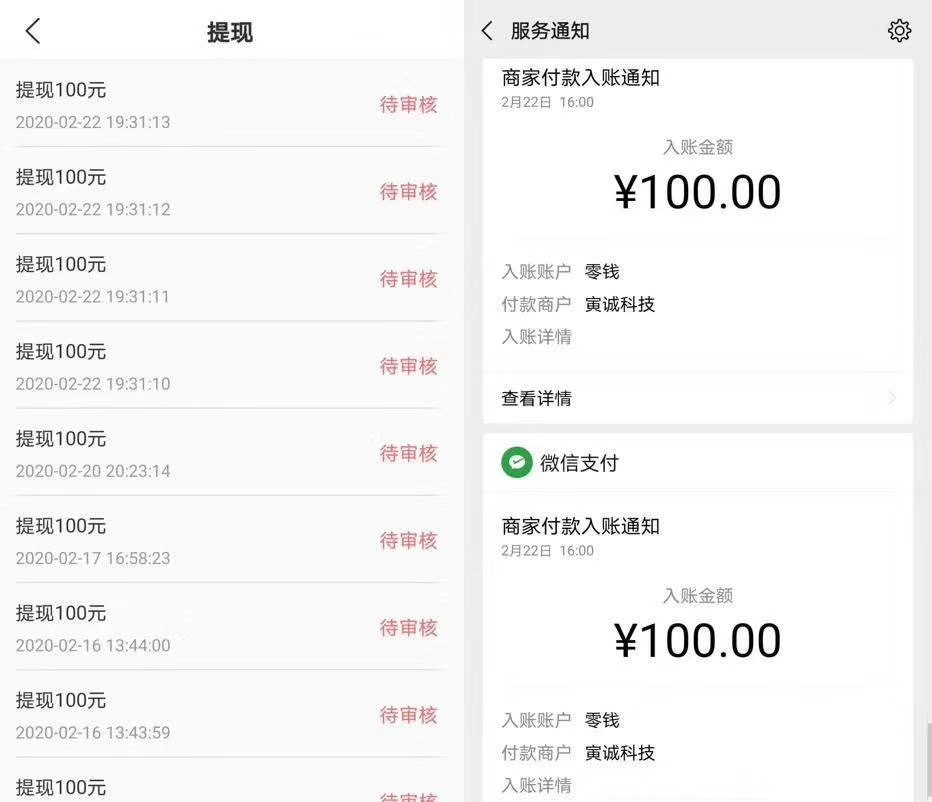The image size is (932, 802).
Task: Tap back arrow beside 服务通知
Action: (487, 31)
